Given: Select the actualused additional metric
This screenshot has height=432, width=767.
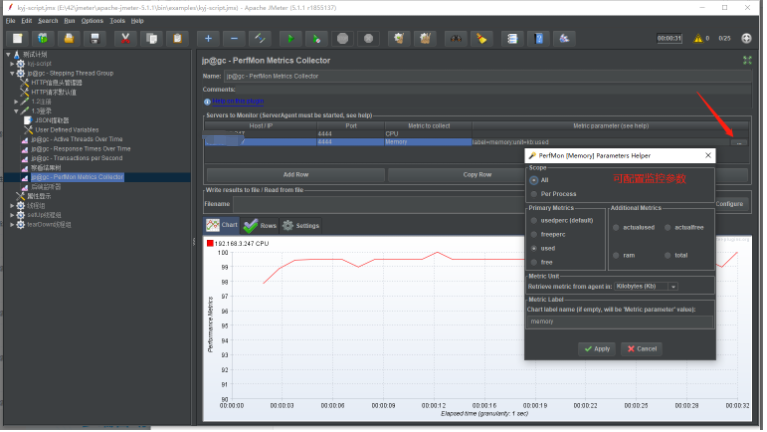Looking at the screenshot, I should [x=616, y=227].
